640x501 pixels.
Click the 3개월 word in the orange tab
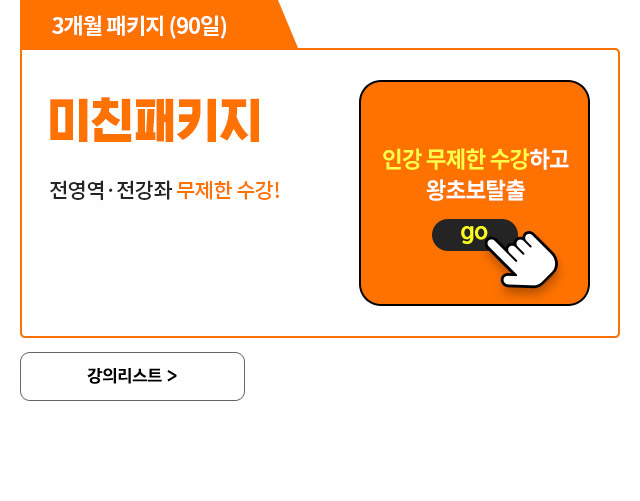tap(77, 26)
